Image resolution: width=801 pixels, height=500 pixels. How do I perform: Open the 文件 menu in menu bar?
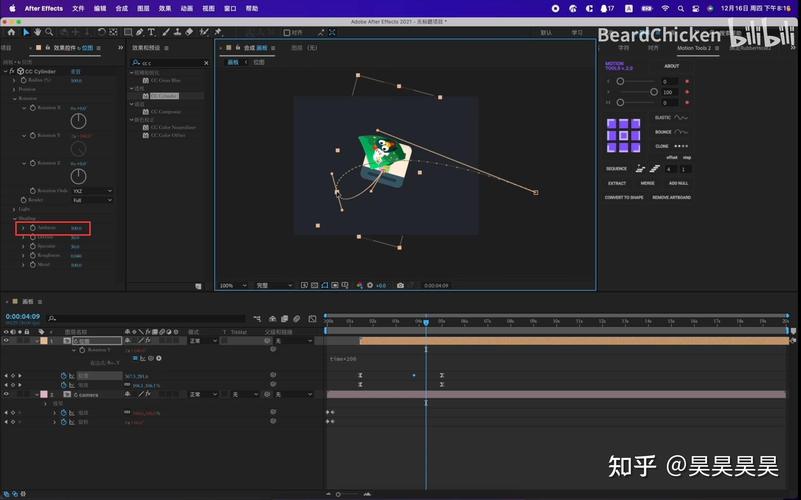(x=78, y=8)
